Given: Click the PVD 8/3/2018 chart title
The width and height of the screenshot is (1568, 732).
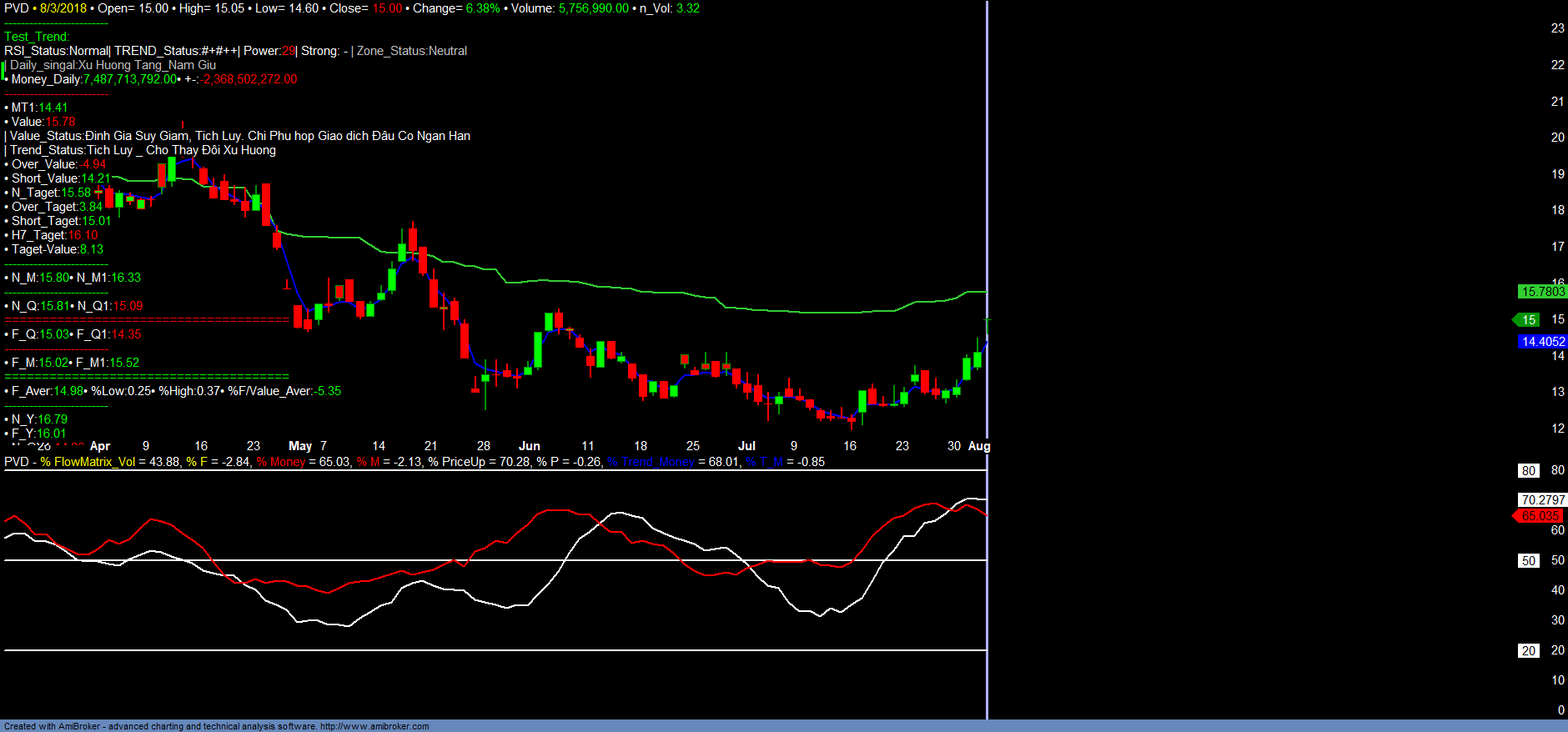Looking at the screenshot, I should point(46,8).
